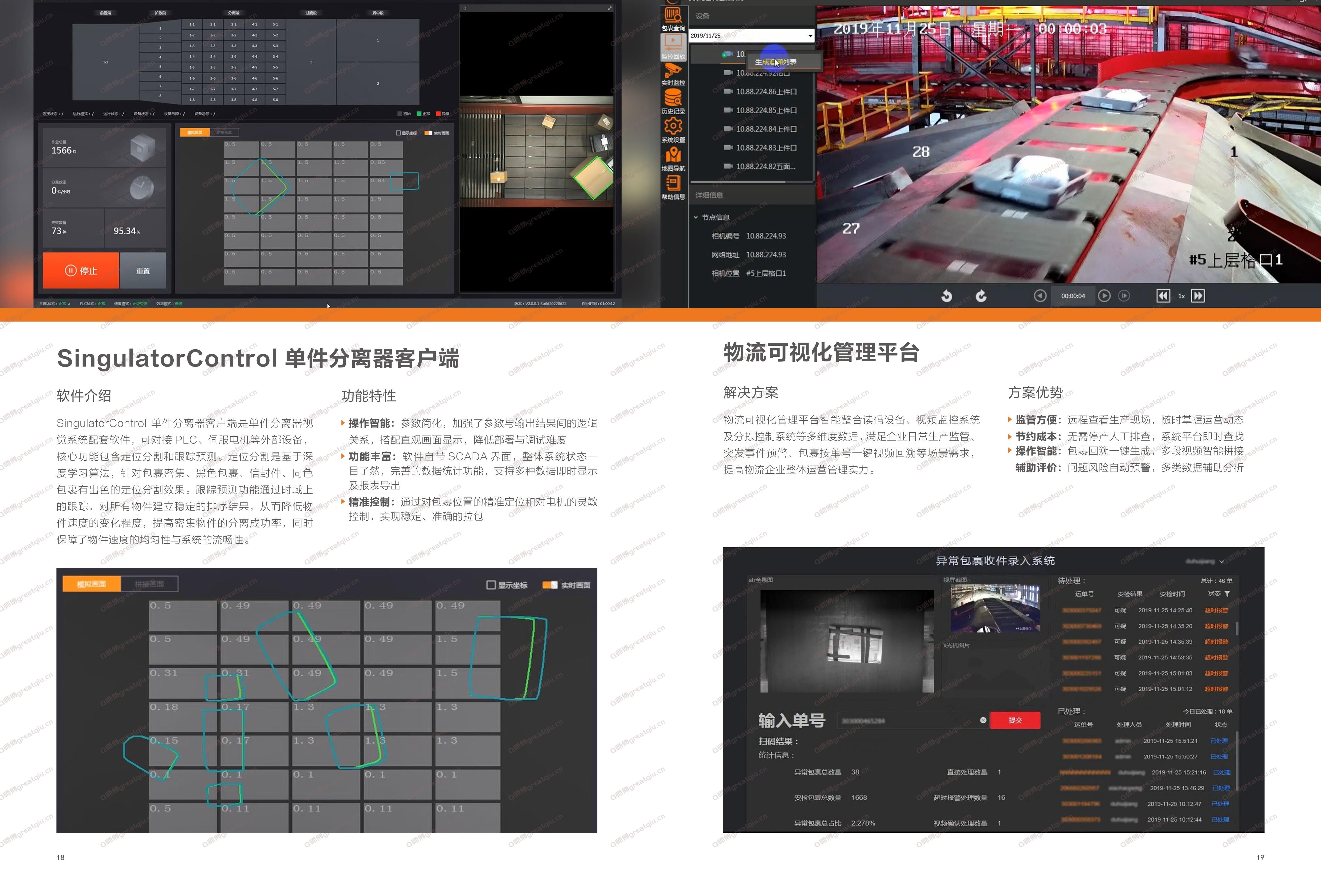Click the green 正常 legend swatch
1321x896 pixels.
point(419,114)
